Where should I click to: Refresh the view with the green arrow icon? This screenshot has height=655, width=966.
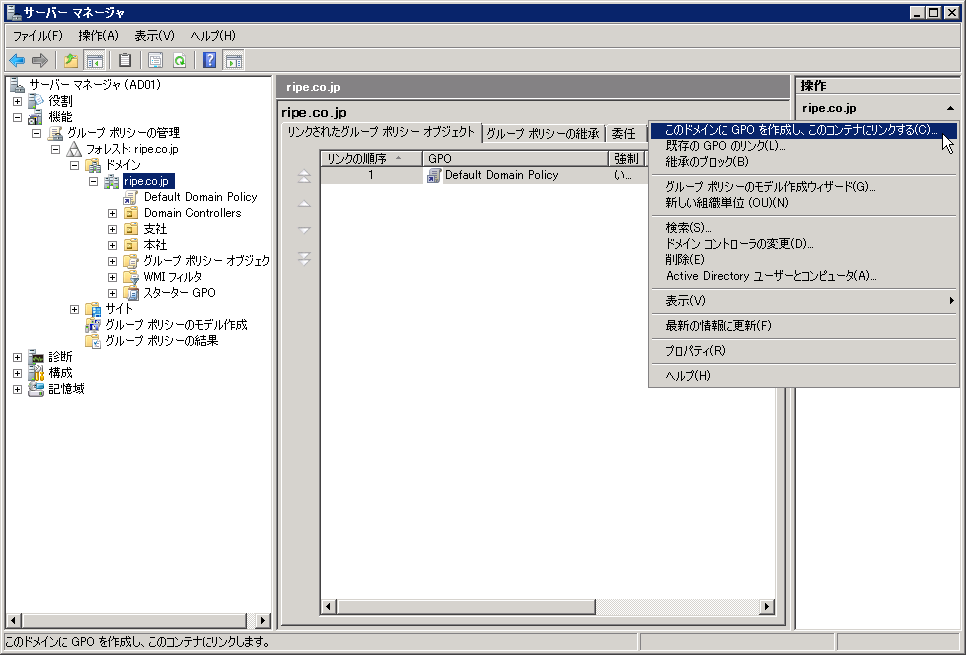coord(179,60)
